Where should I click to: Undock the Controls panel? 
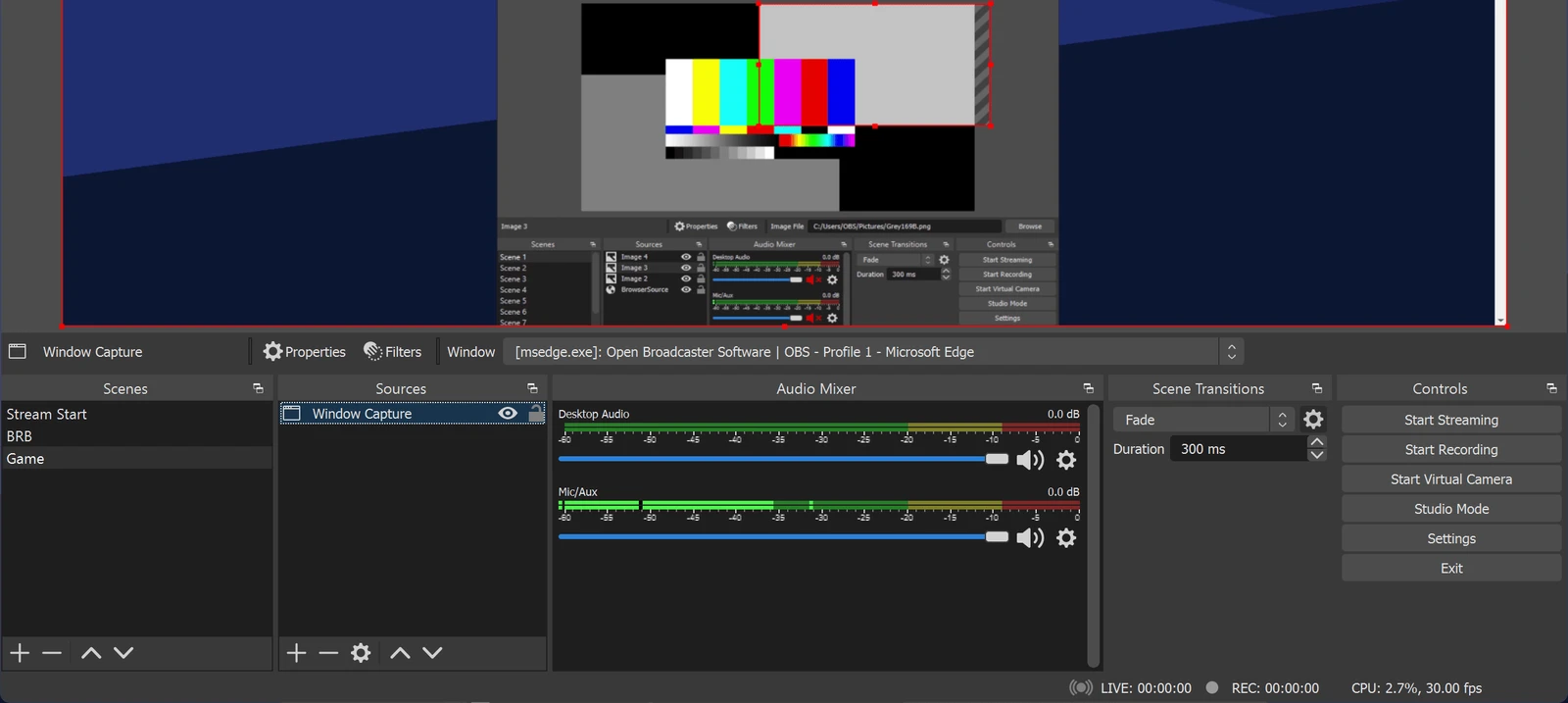tap(1551, 389)
